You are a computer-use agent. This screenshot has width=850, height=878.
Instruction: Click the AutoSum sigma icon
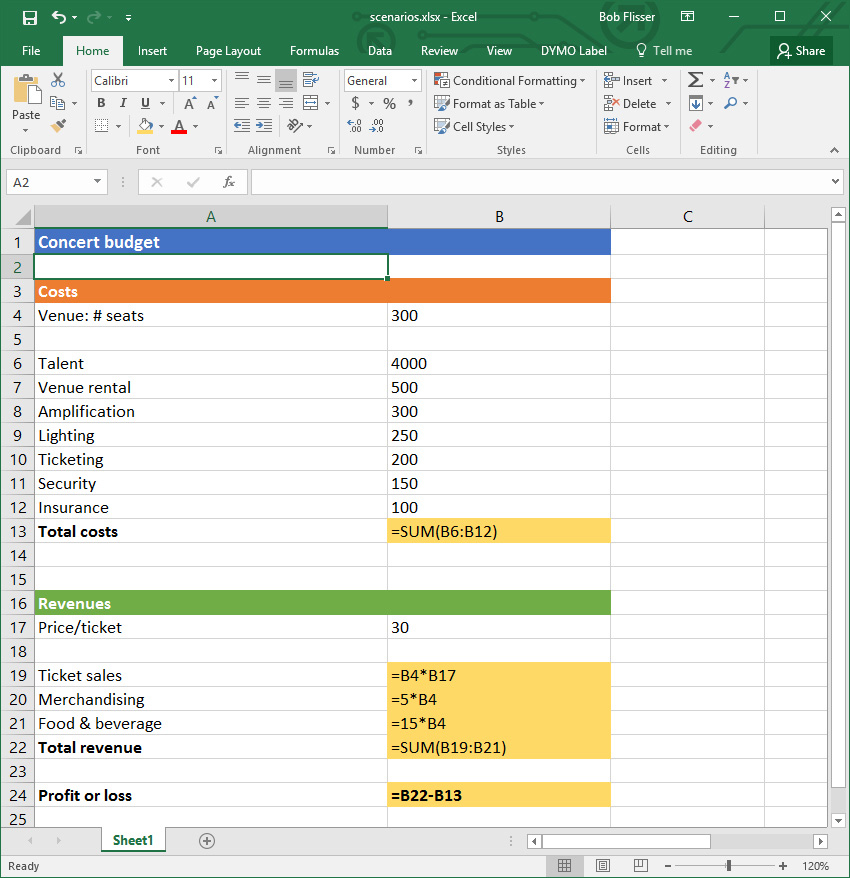(695, 80)
